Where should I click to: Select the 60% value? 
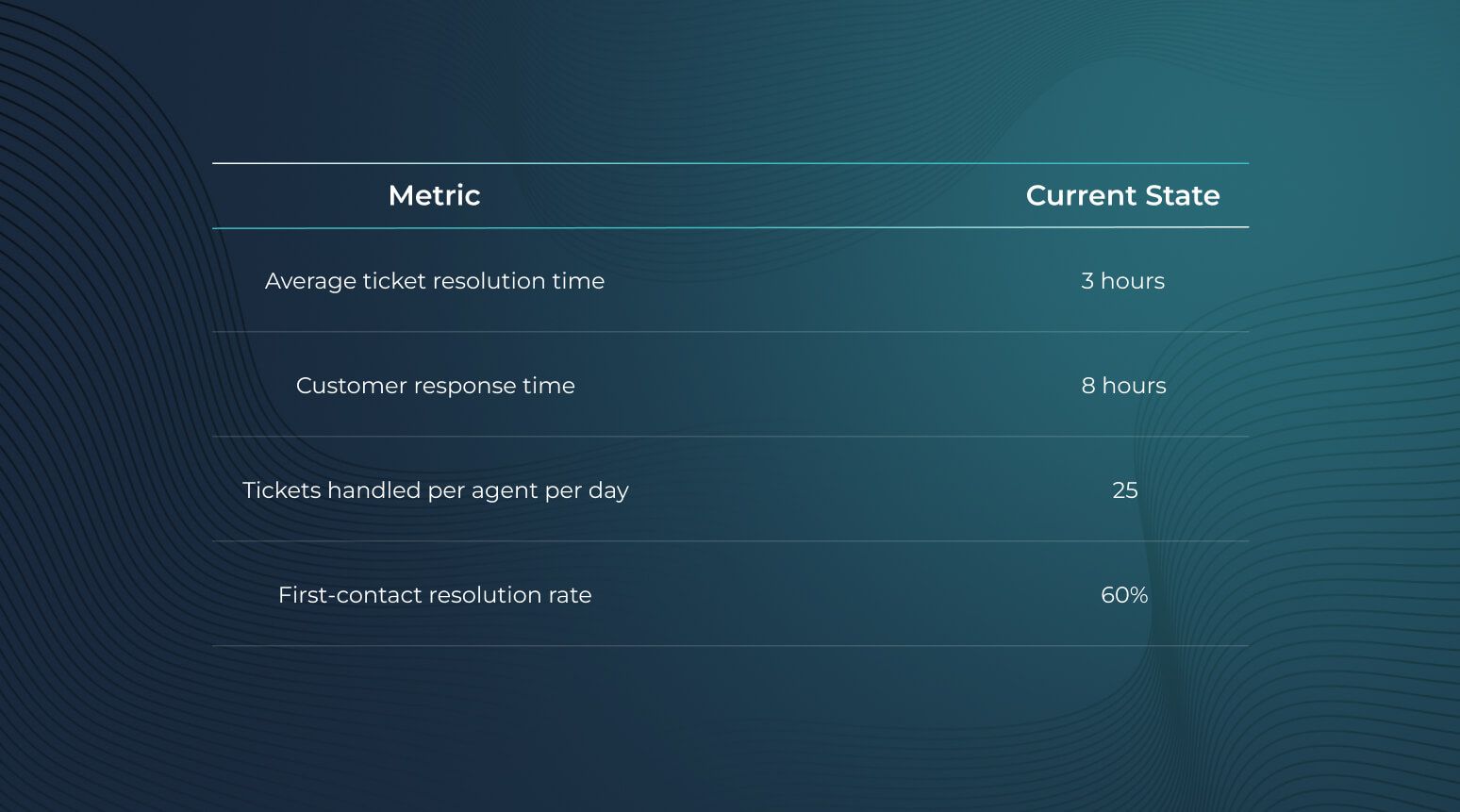tap(1124, 595)
